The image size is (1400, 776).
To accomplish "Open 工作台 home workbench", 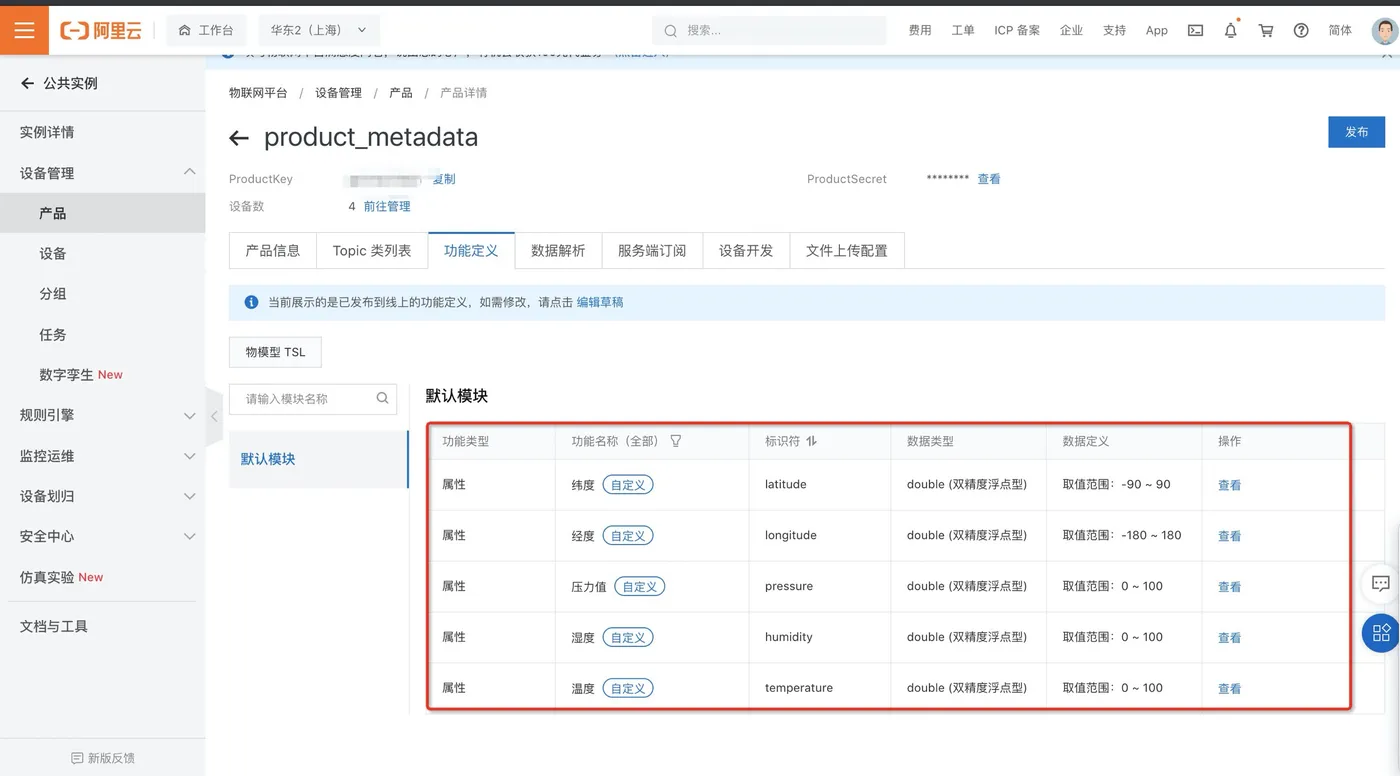I will tap(206, 31).
